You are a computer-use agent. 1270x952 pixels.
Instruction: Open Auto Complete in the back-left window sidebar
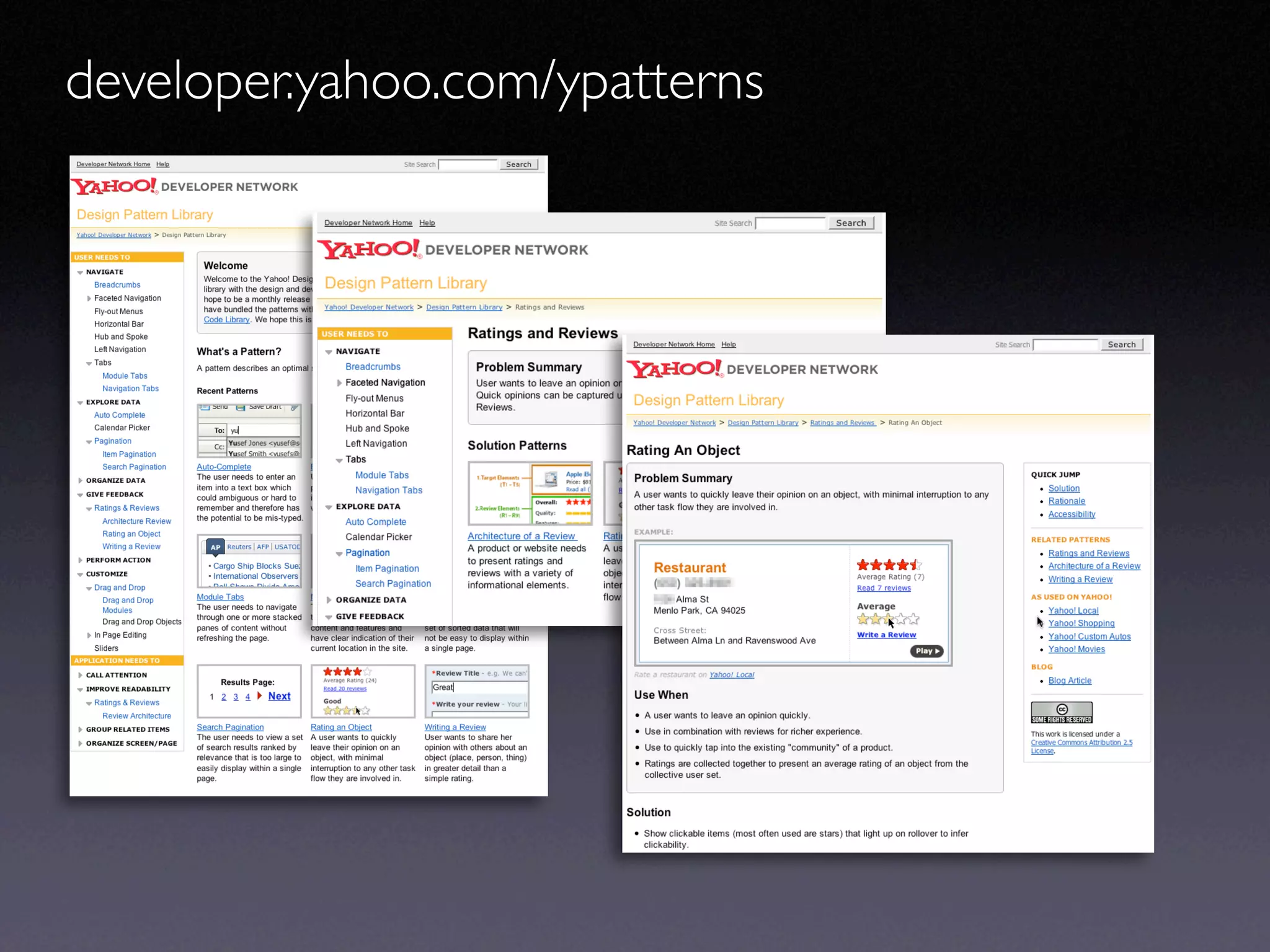(120, 415)
